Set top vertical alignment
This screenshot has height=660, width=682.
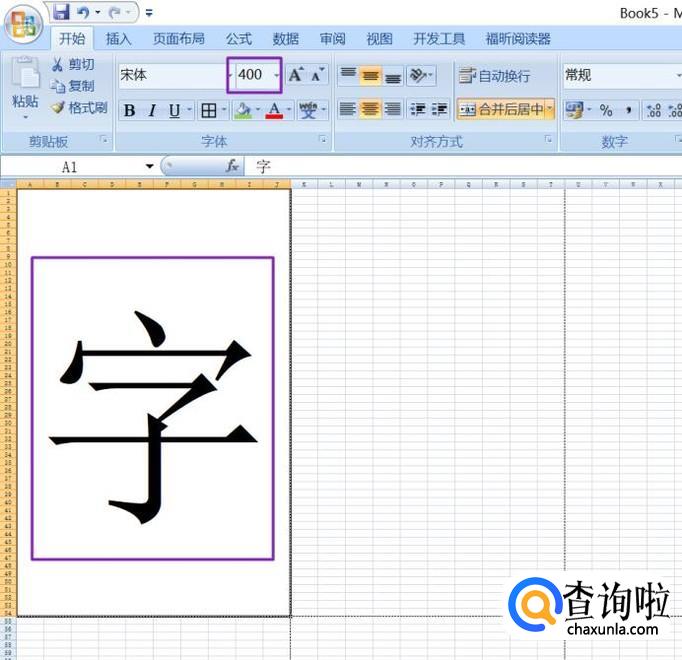point(348,75)
